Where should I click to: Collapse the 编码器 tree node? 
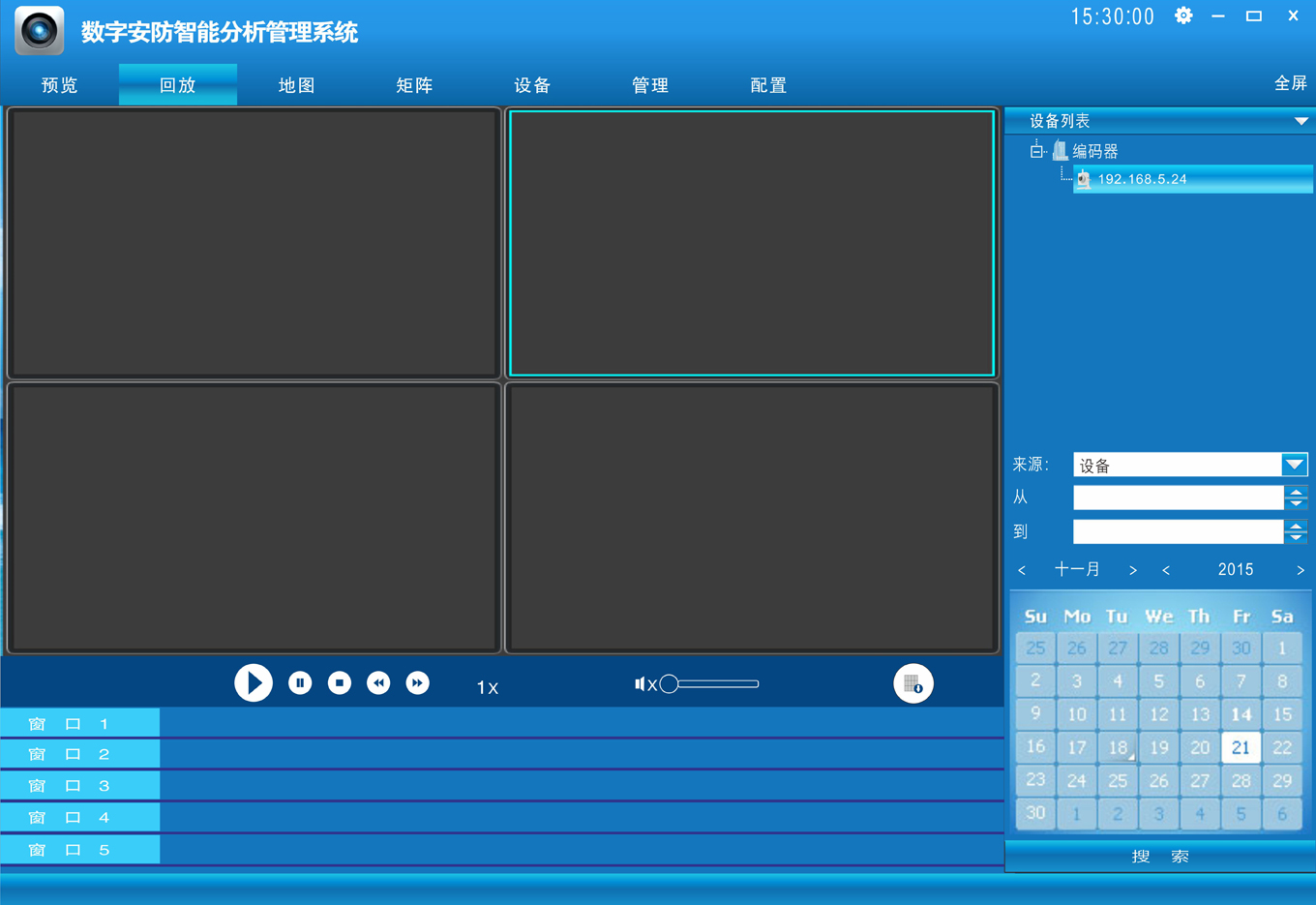tap(1035, 150)
